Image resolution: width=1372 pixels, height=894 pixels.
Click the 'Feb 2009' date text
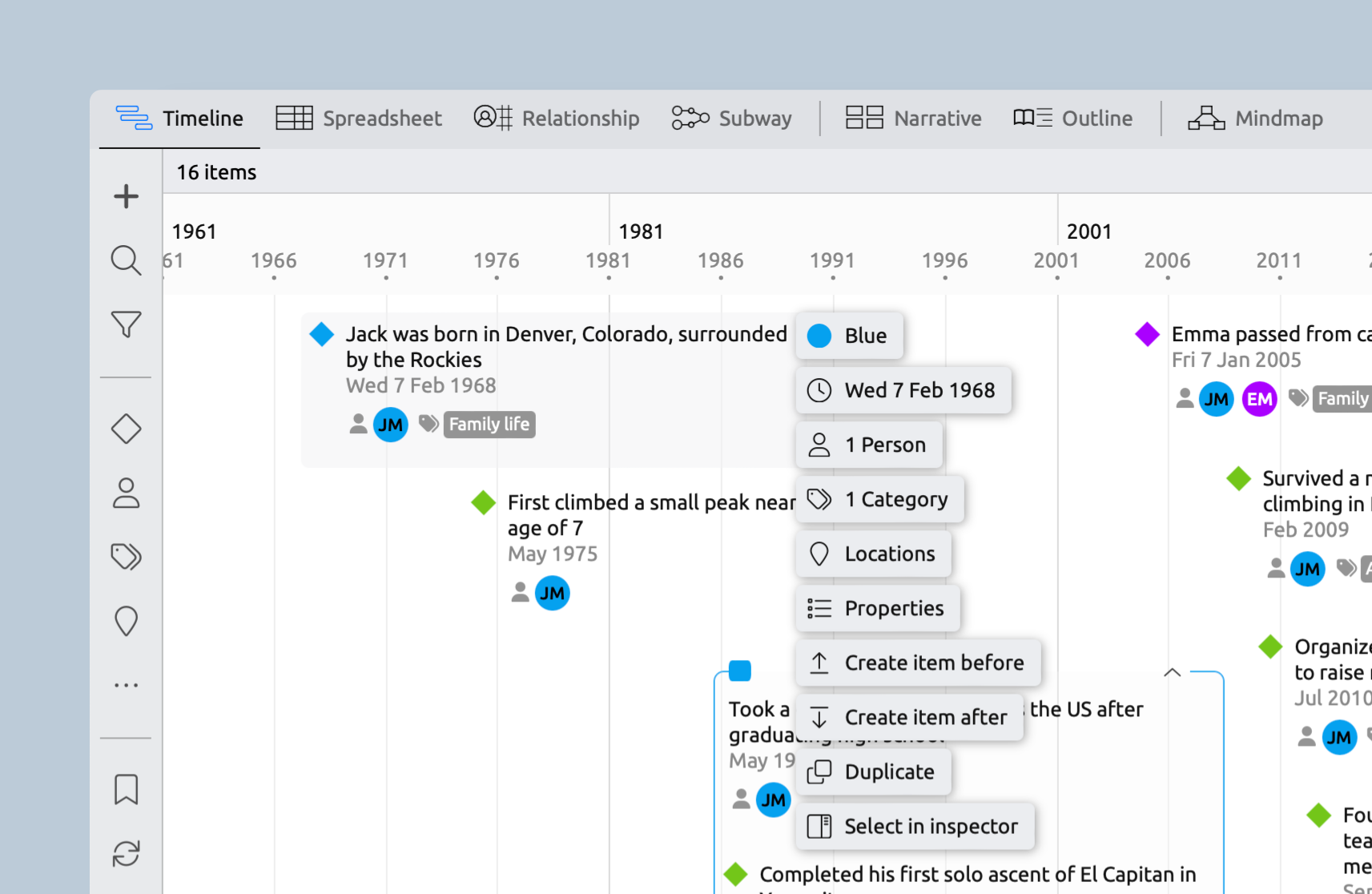pos(1306,530)
